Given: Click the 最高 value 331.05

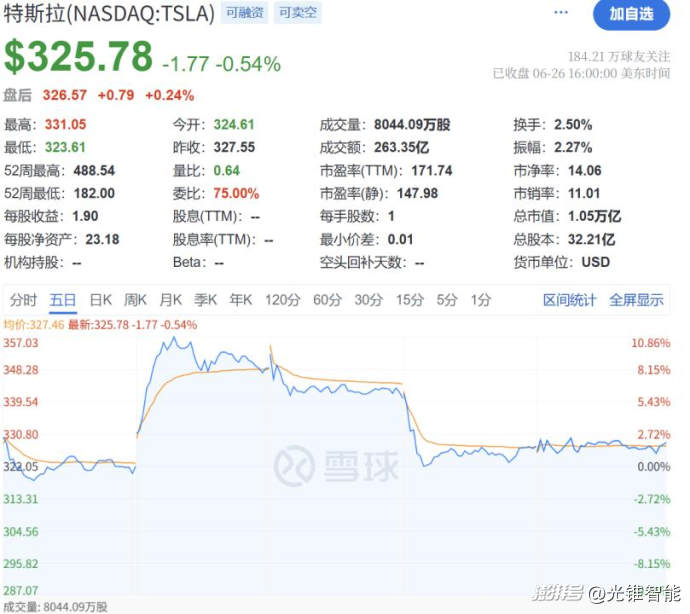Looking at the screenshot, I should point(66,125).
